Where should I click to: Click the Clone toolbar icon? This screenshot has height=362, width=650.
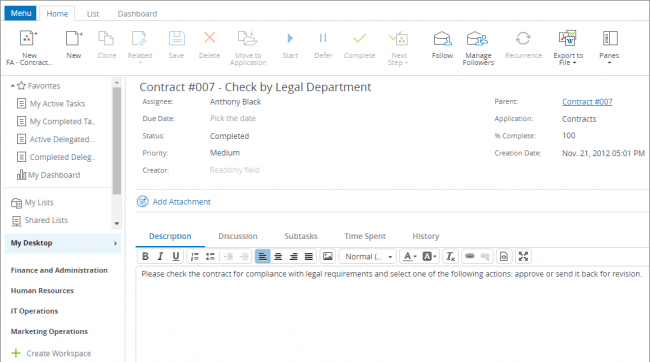click(x=106, y=39)
